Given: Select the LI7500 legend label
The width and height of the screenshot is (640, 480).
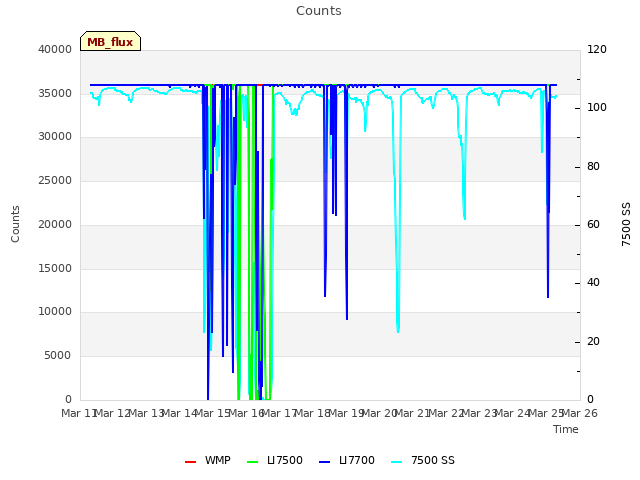Looking at the screenshot, I should click(x=285, y=460).
